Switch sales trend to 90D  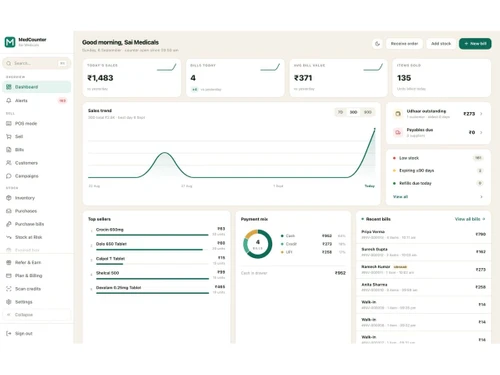[367, 112]
